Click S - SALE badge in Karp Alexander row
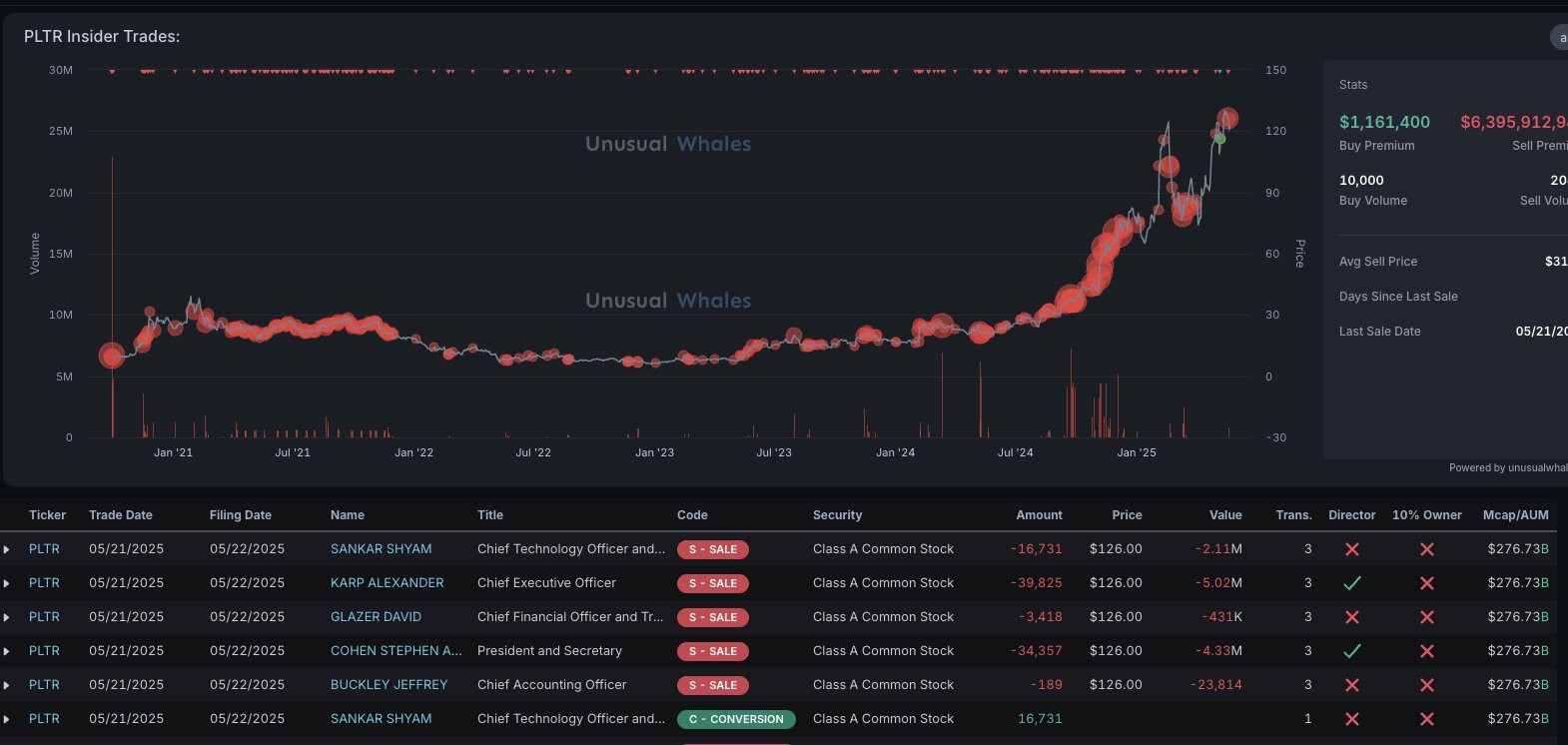Screen dimensions: 1568x745 (x=713, y=583)
